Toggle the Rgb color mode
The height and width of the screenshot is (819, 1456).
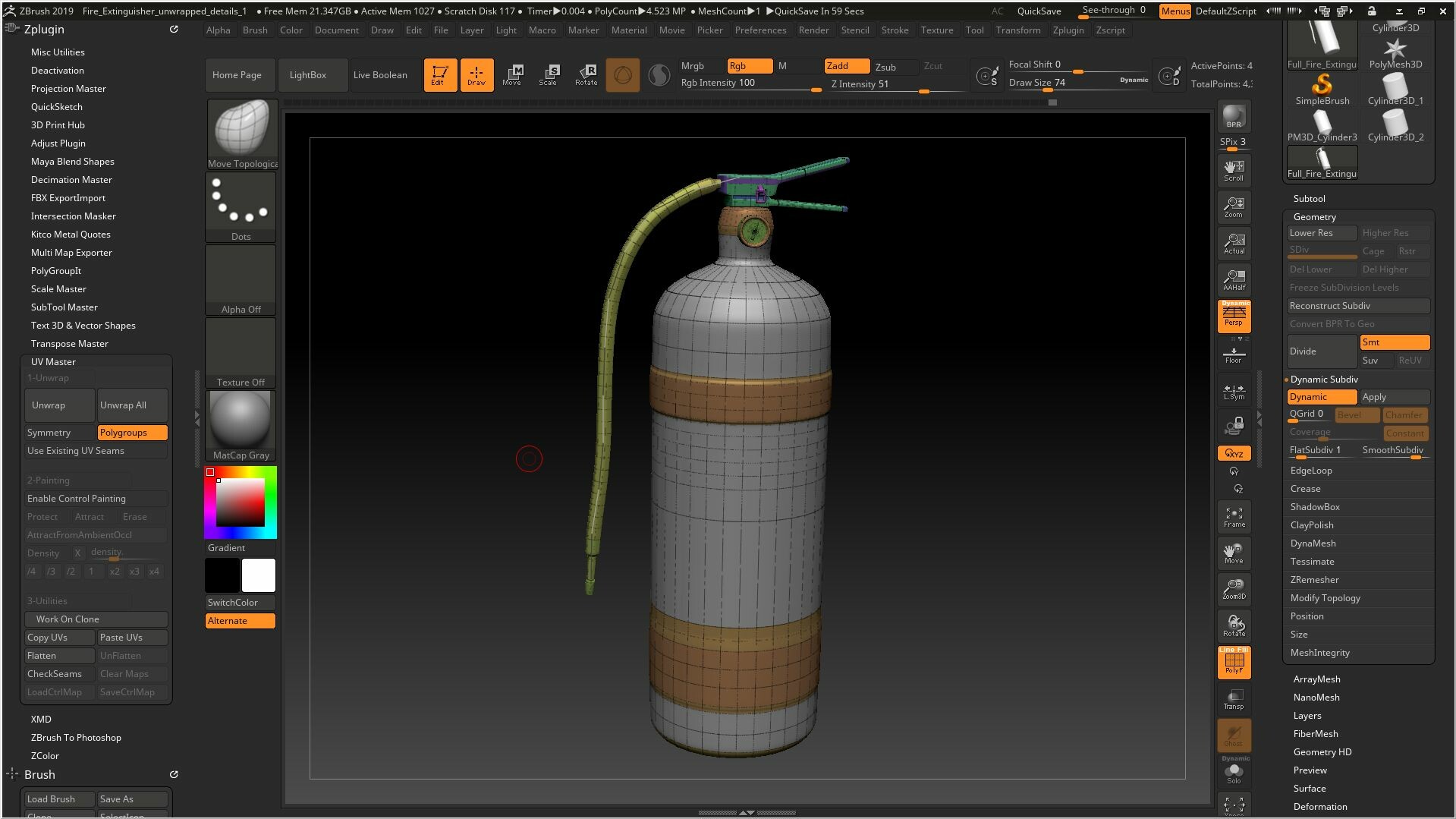coord(750,66)
